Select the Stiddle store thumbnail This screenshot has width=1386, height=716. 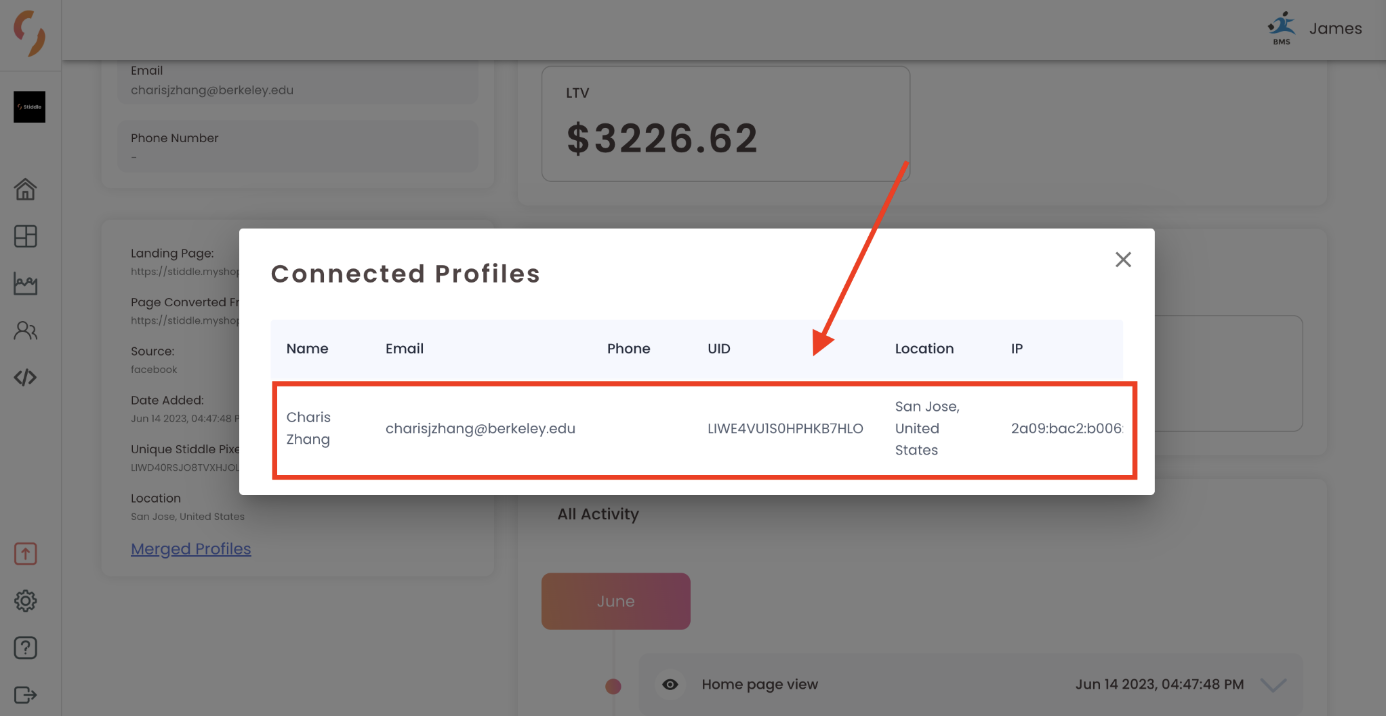[x=29, y=107]
